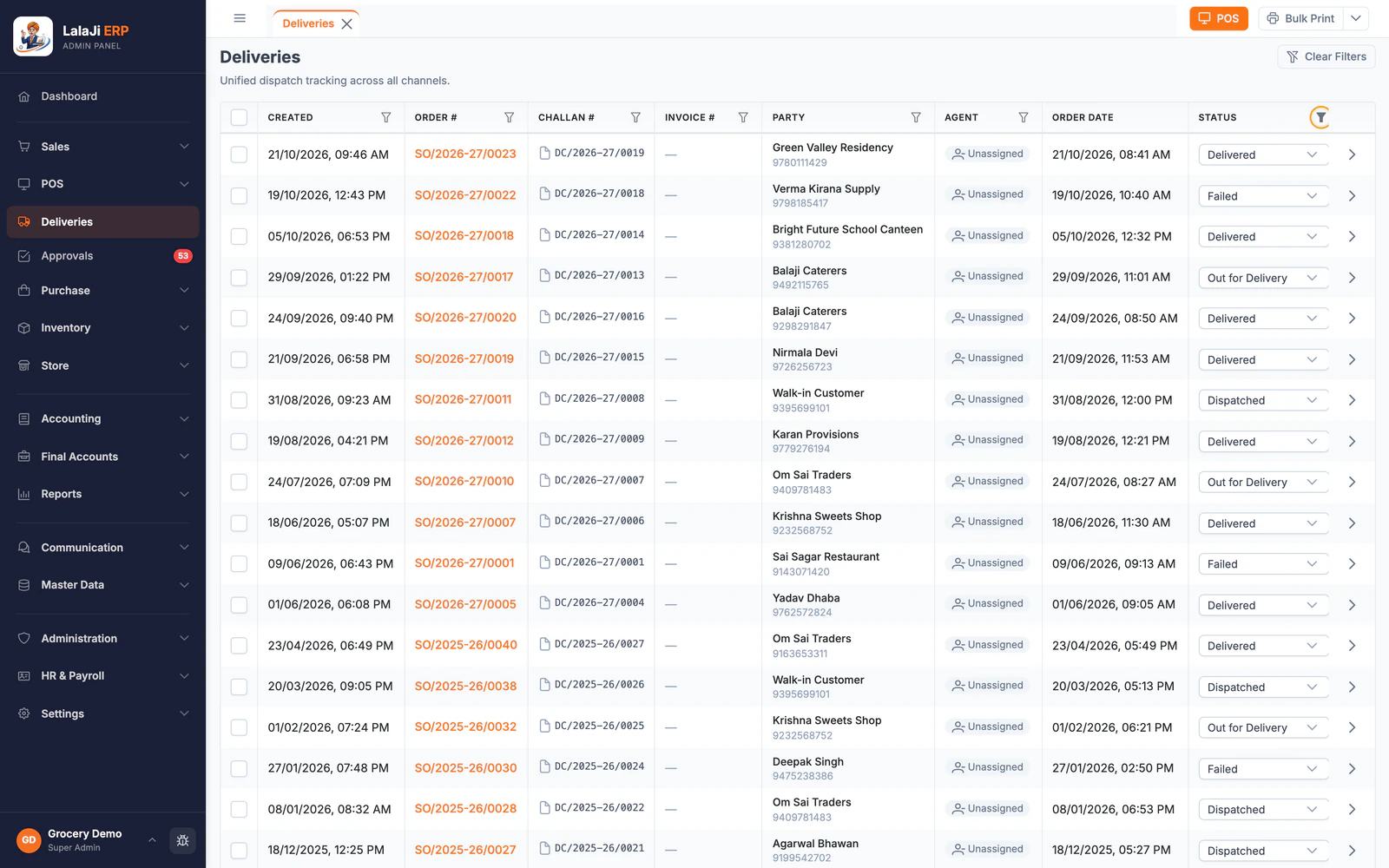Expand the Inventory menu section
The height and width of the screenshot is (868, 1389).
(102, 328)
